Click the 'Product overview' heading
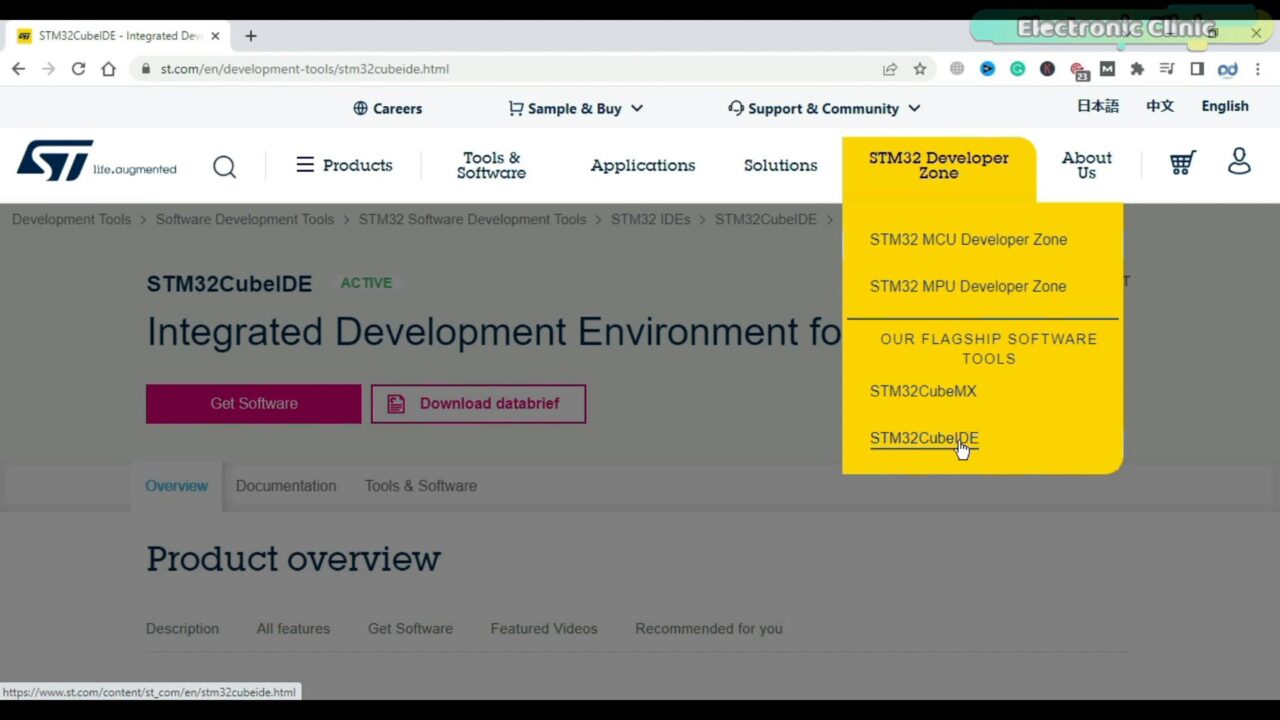Viewport: 1280px width, 720px height. [293, 558]
